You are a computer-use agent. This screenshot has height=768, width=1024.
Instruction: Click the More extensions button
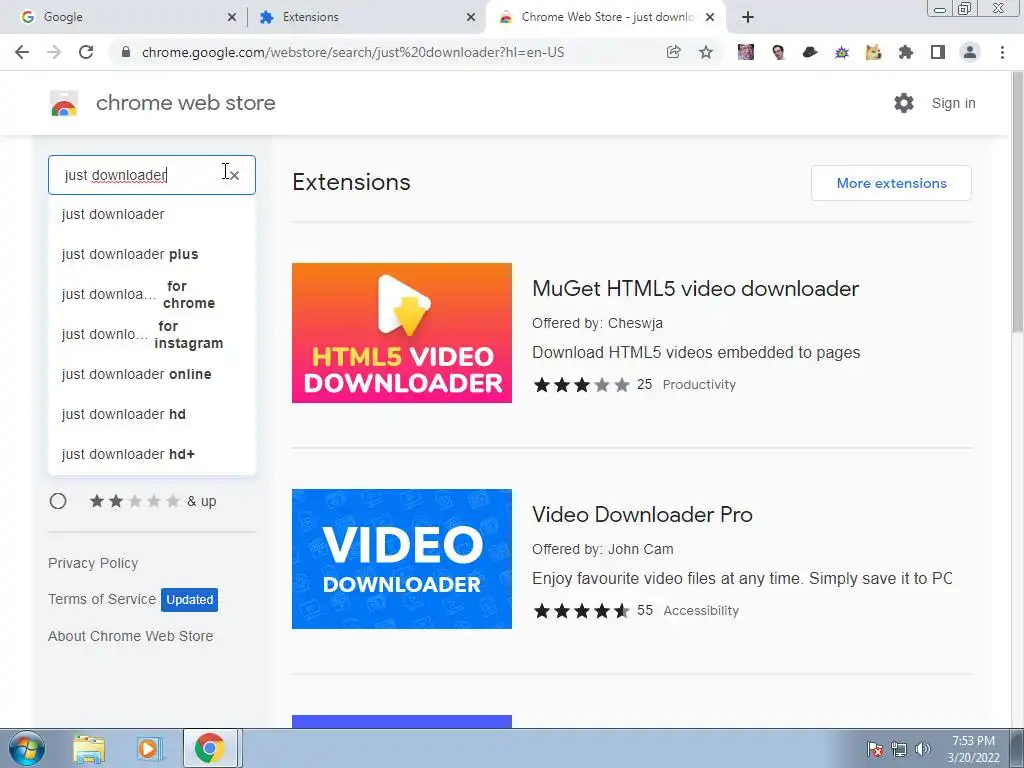(891, 183)
